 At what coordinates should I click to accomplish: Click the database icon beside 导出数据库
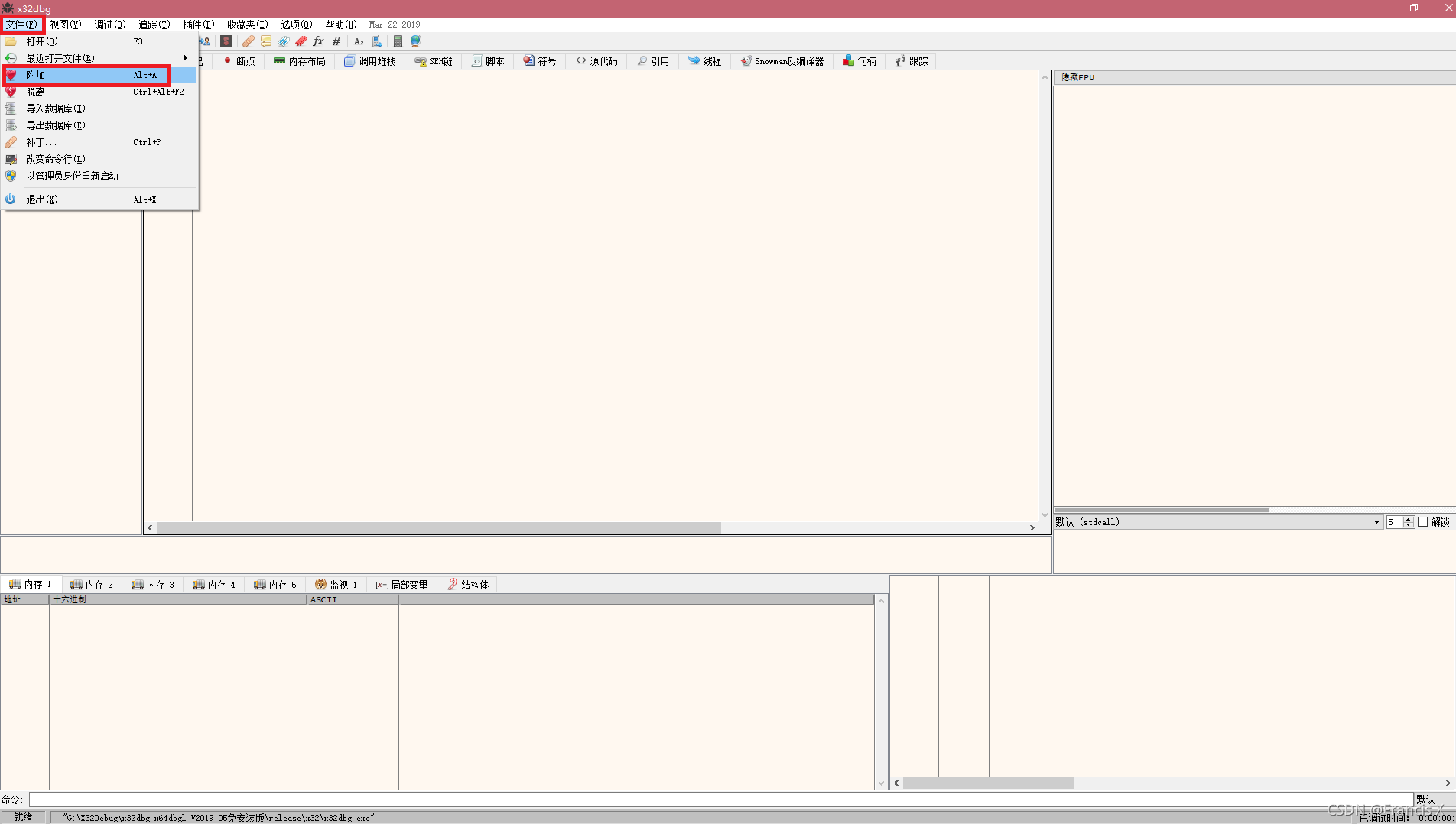click(x=11, y=125)
